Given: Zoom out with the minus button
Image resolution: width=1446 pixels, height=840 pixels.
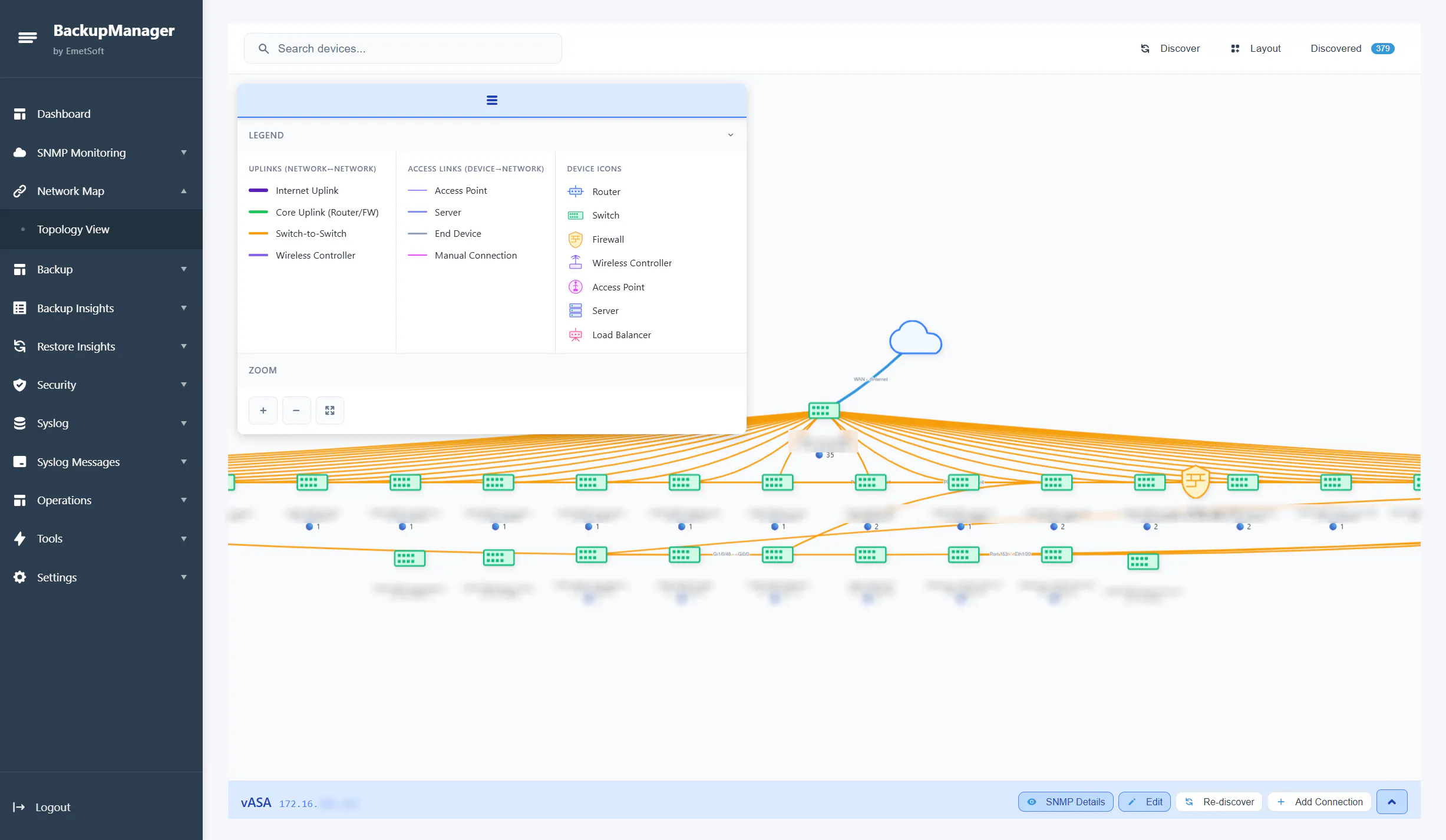Looking at the screenshot, I should pyautogui.click(x=296, y=411).
